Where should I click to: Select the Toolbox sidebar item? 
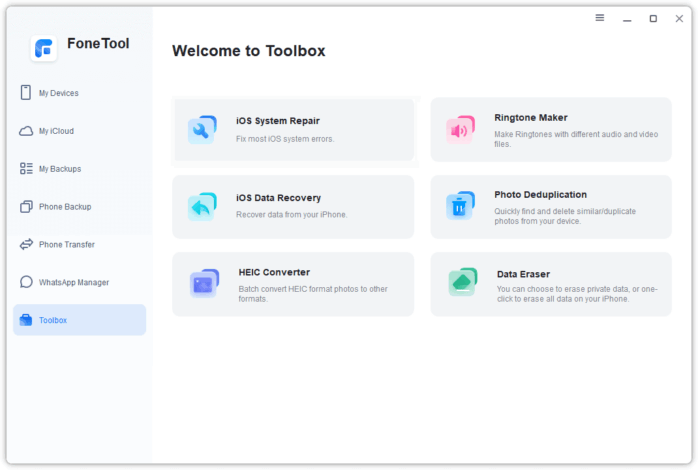coord(79,320)
